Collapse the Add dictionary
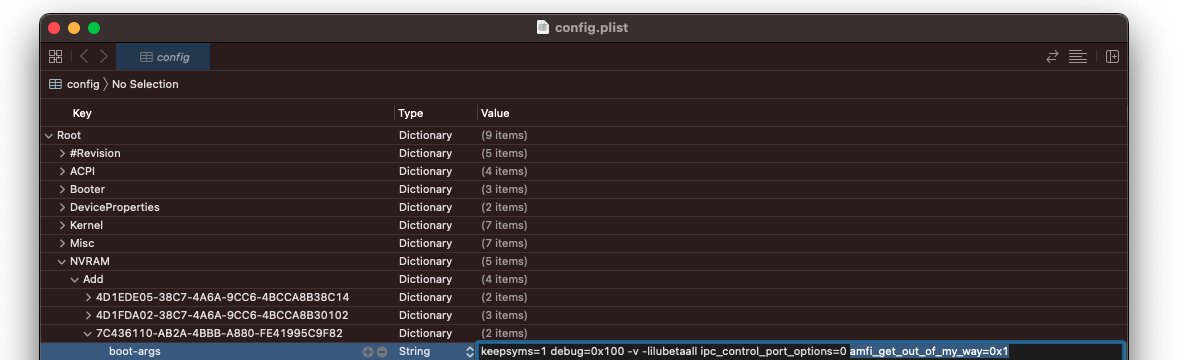Viewport: 1184px width, 360px height. coord(75,279)
